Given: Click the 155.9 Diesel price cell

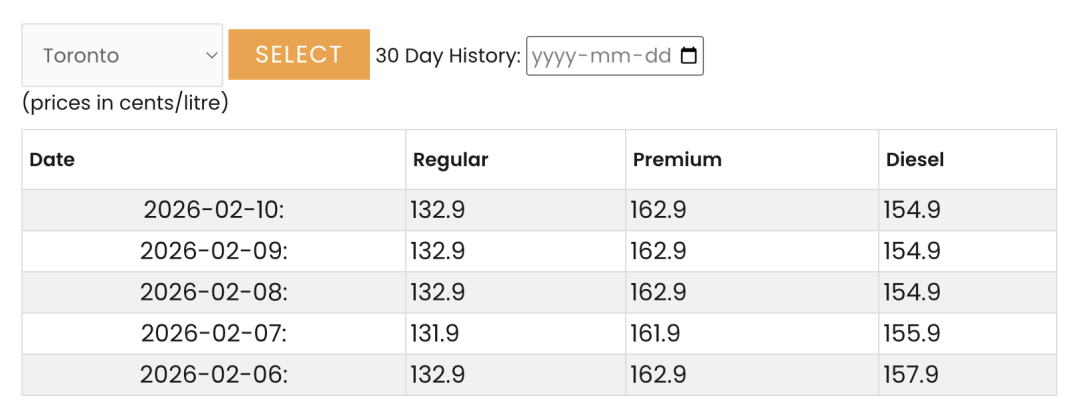Looking at the screenshot, I should coord(911,333).
